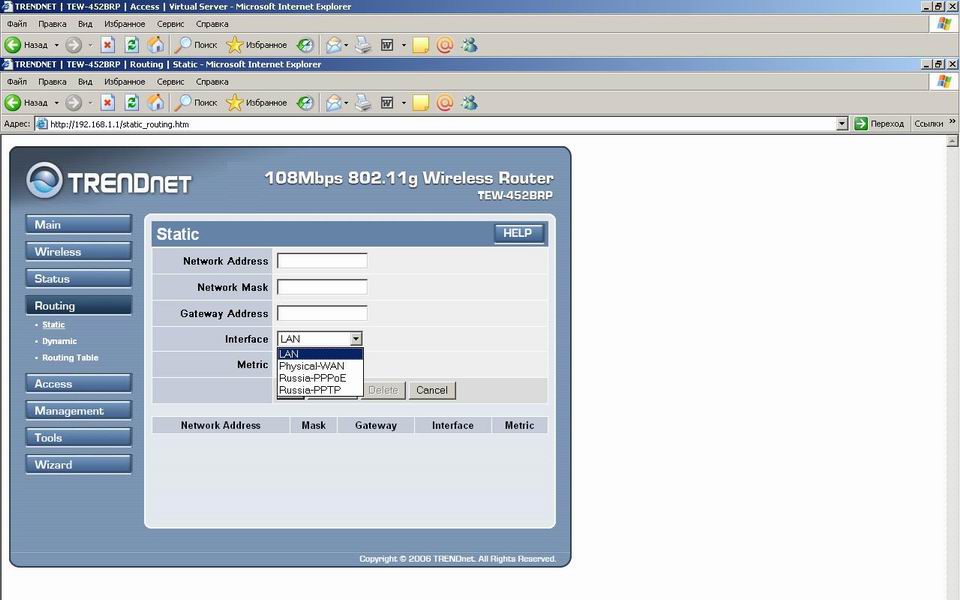Click yellow Discuss note icon in Static routing window
The width and height of the screenshot is (960, 600).
(421, 102)
